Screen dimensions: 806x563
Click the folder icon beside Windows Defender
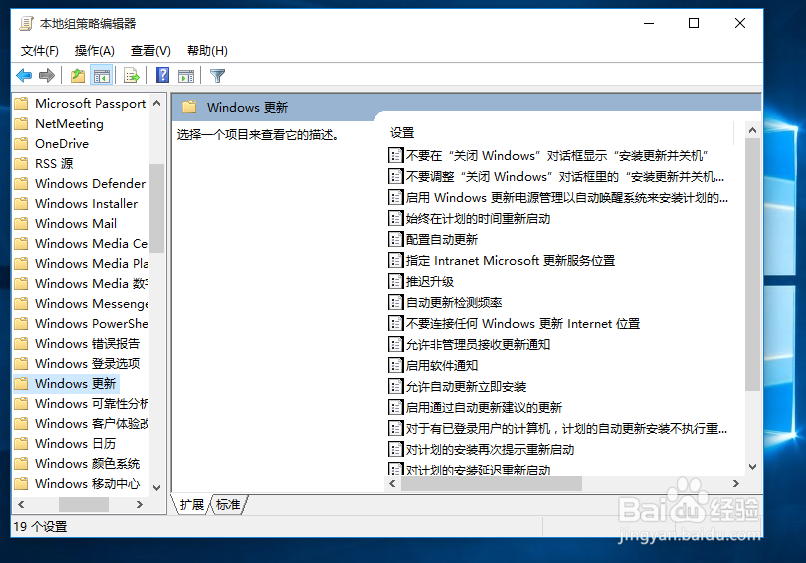tap(21, 184)
